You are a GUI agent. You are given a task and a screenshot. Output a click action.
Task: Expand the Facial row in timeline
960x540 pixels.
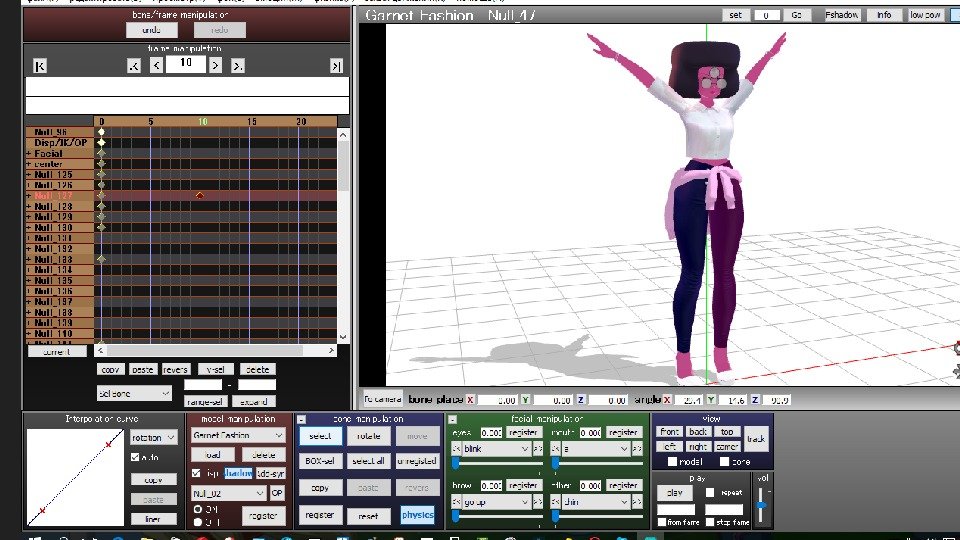click(x=29, y=154)
